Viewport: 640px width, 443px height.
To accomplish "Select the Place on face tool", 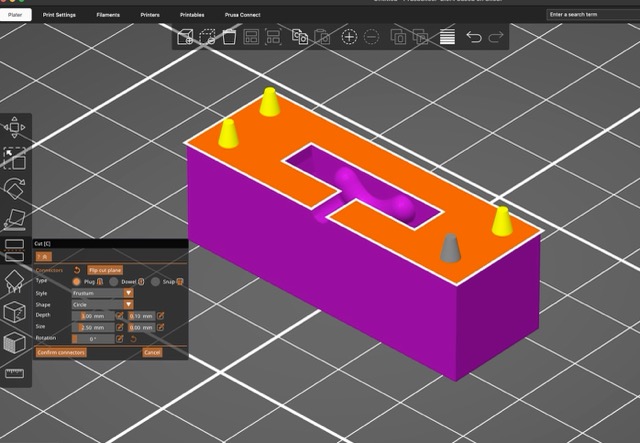I will tap(14, 220).
